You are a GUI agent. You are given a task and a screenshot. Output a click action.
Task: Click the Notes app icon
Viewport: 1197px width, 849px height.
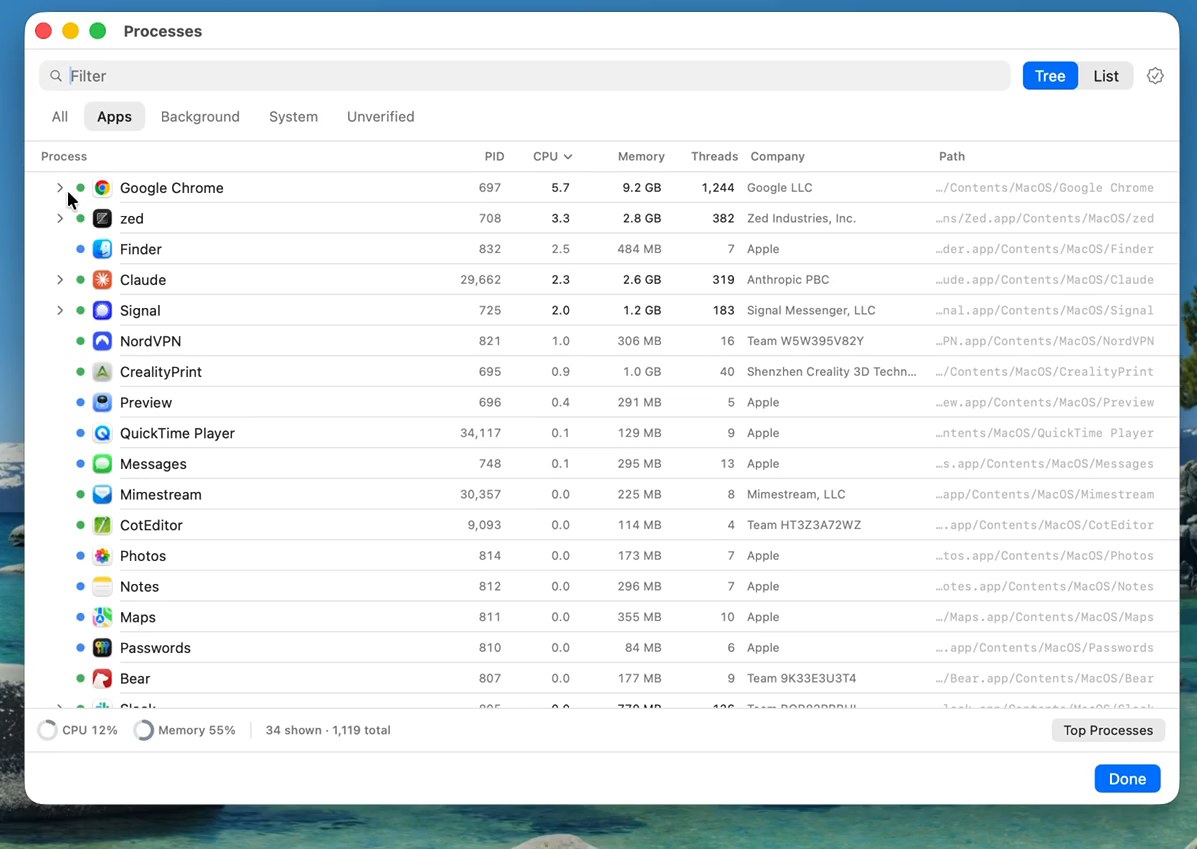[x=102, y=586]
